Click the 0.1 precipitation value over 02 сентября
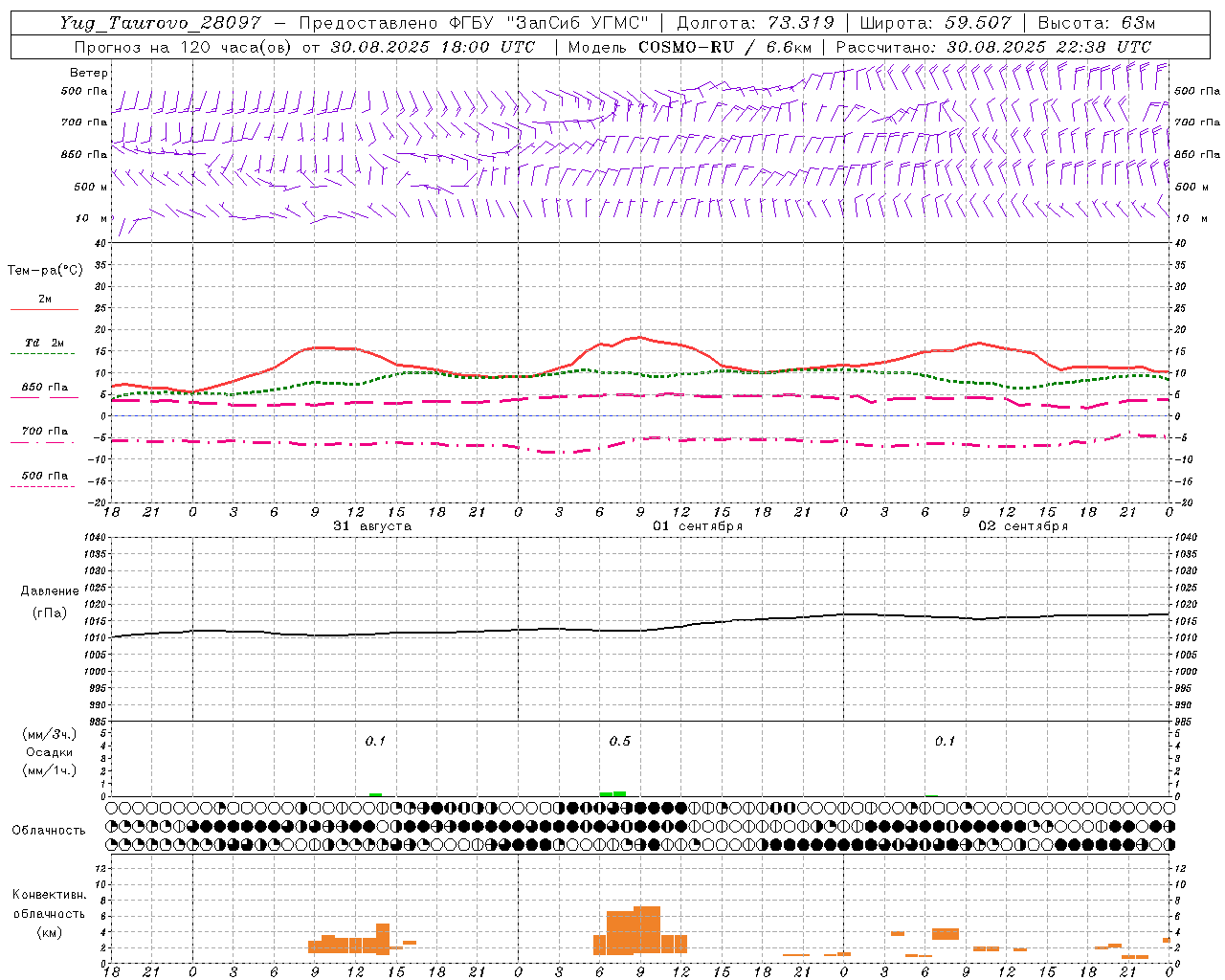The image size is (1225, 980). (945, 742)
